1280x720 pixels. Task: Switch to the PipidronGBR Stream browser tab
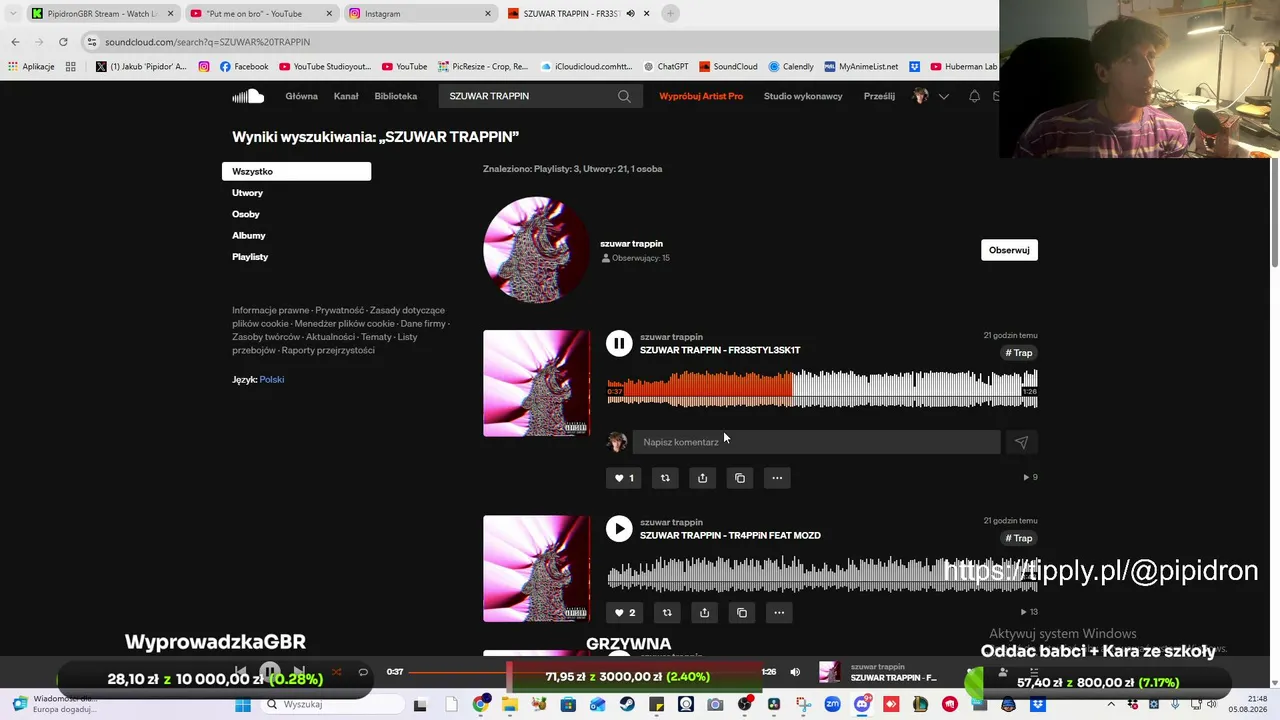[104, 14]
